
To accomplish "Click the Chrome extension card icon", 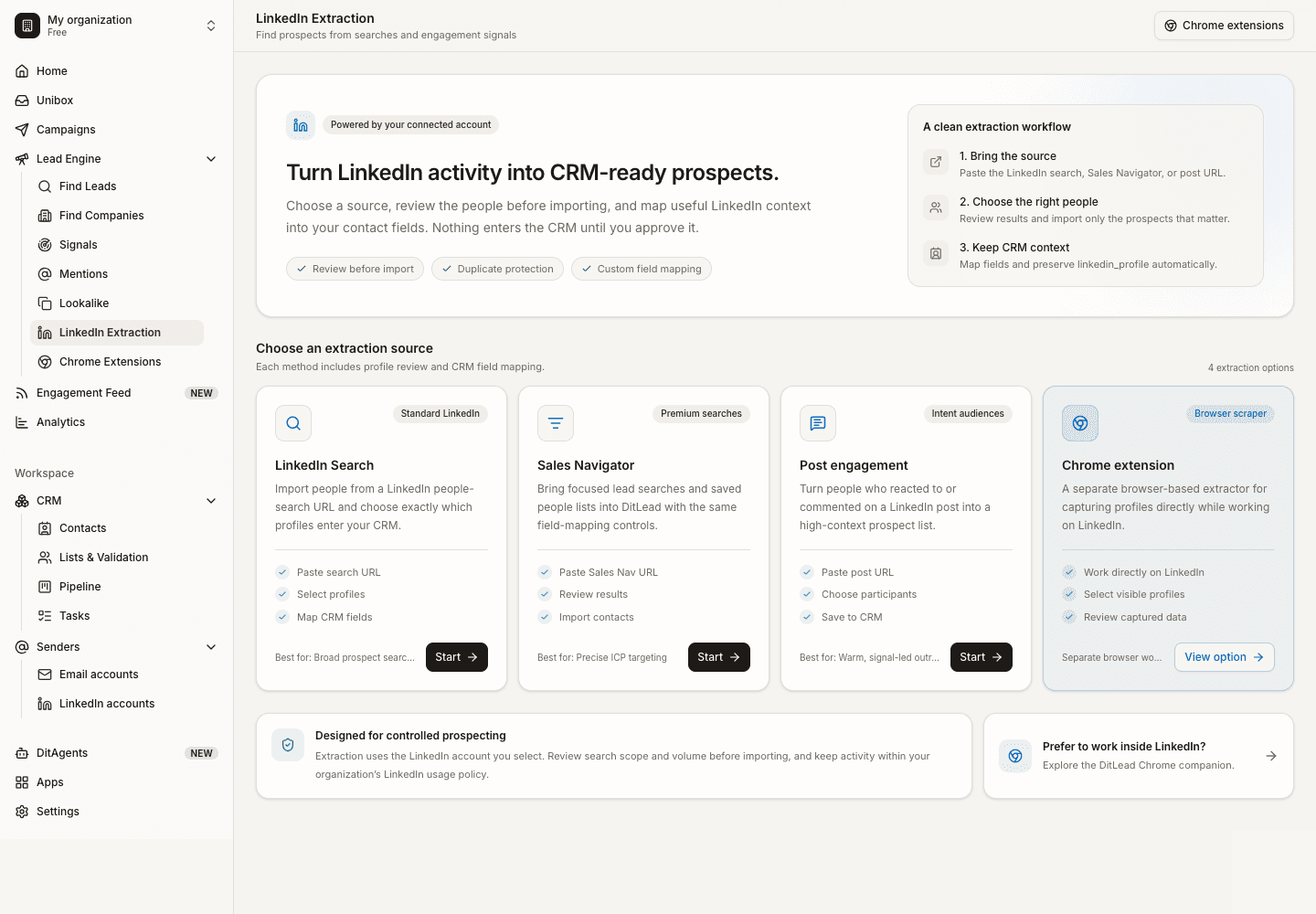I will click(1080, 423).
